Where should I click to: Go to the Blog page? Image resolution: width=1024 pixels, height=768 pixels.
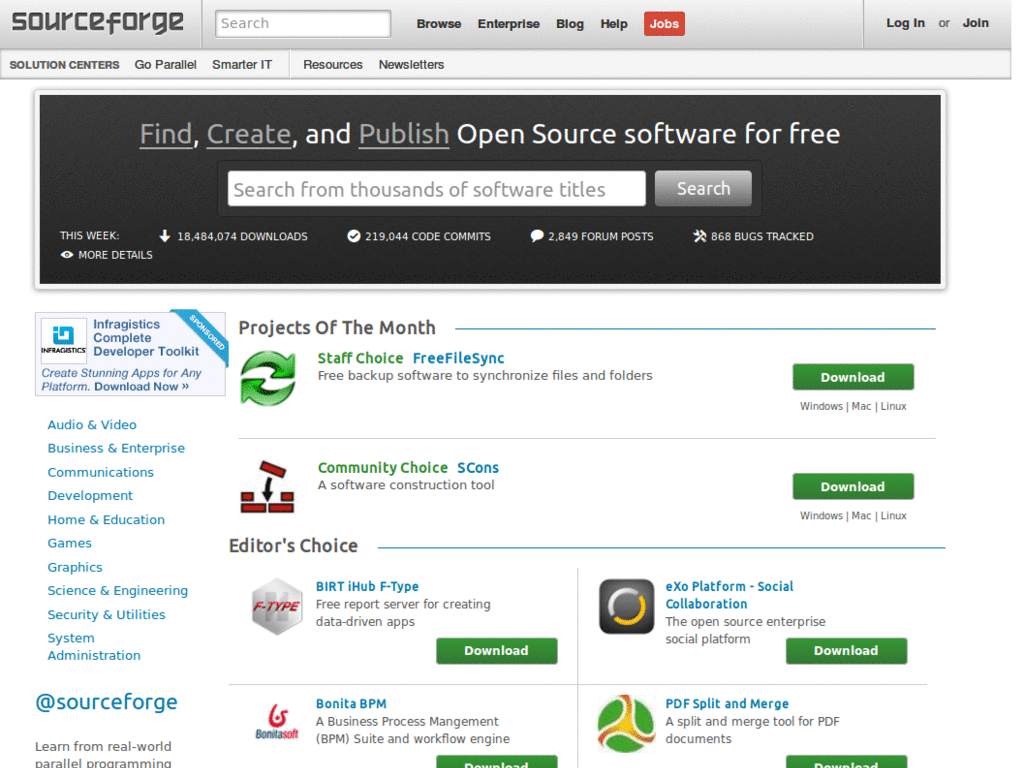pyautogui.click(x=570, y=24)
